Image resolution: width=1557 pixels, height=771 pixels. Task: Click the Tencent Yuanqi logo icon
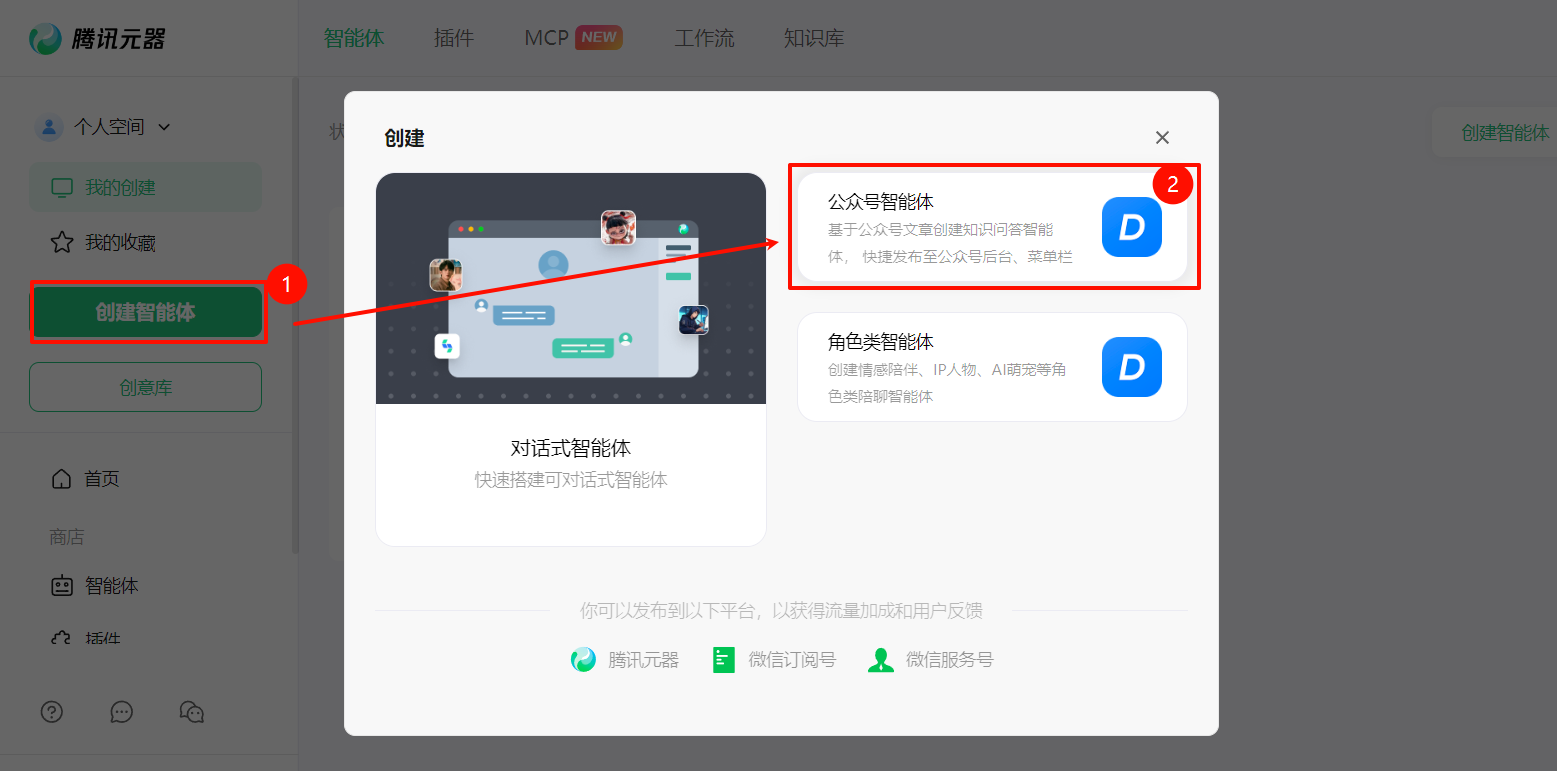[46, 39]
